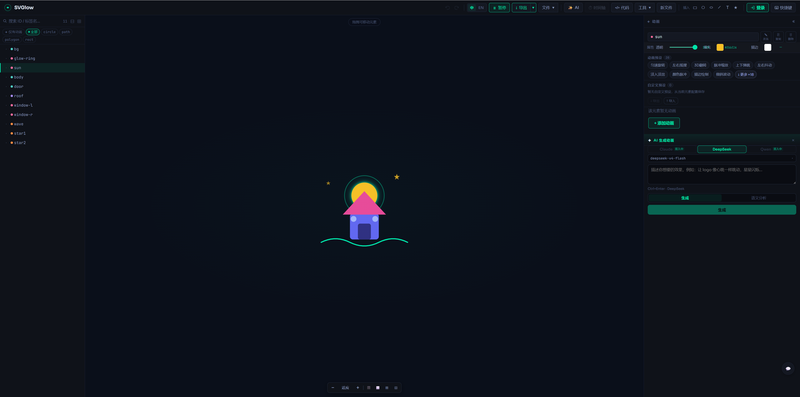Viewport: 800px width, 397px height.
Task: Click the zoom out minus button
Action: pos(333,388)
